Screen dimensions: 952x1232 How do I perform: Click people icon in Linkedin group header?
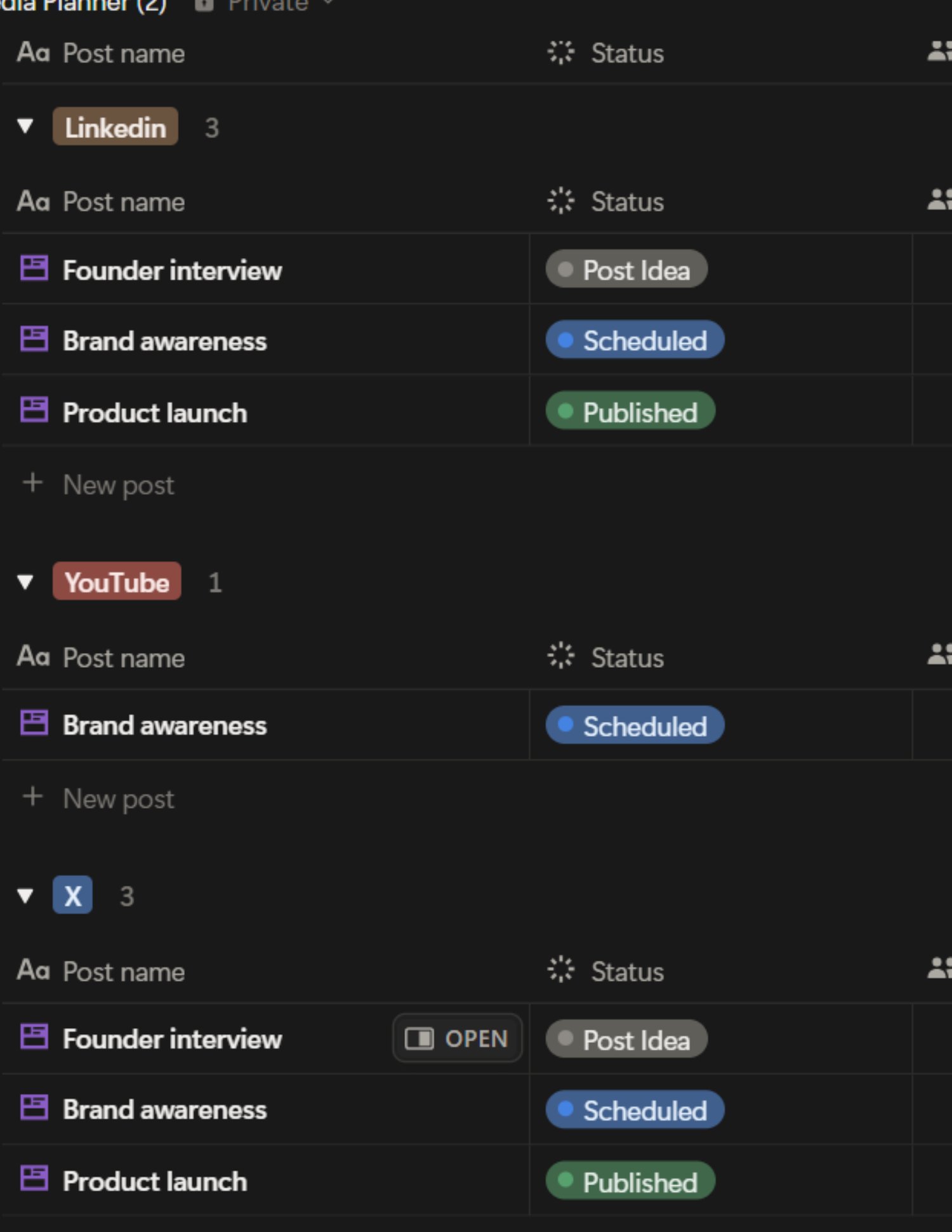point(940,200)
